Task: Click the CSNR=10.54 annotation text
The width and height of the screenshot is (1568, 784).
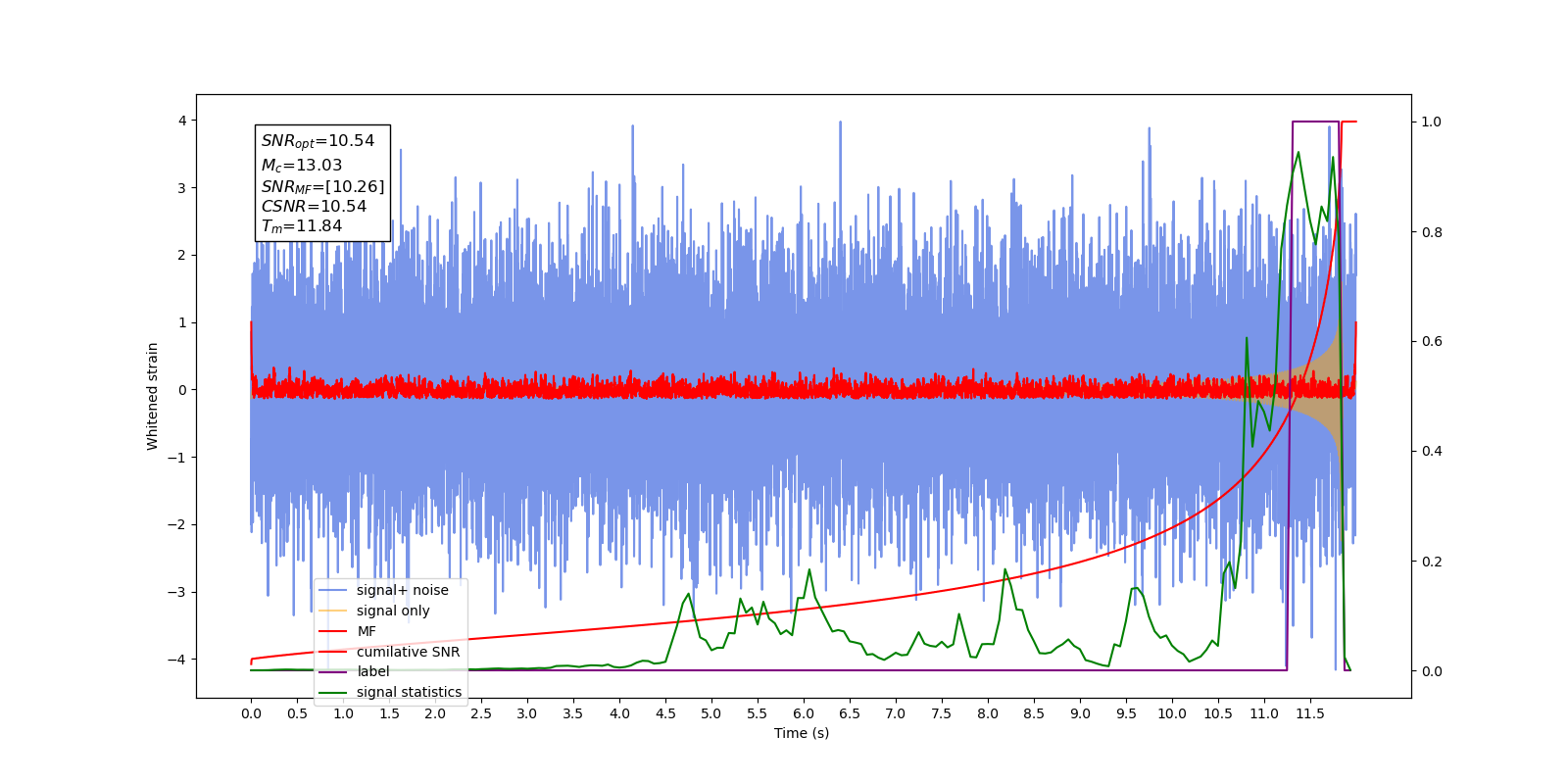Action: (314, 207)
